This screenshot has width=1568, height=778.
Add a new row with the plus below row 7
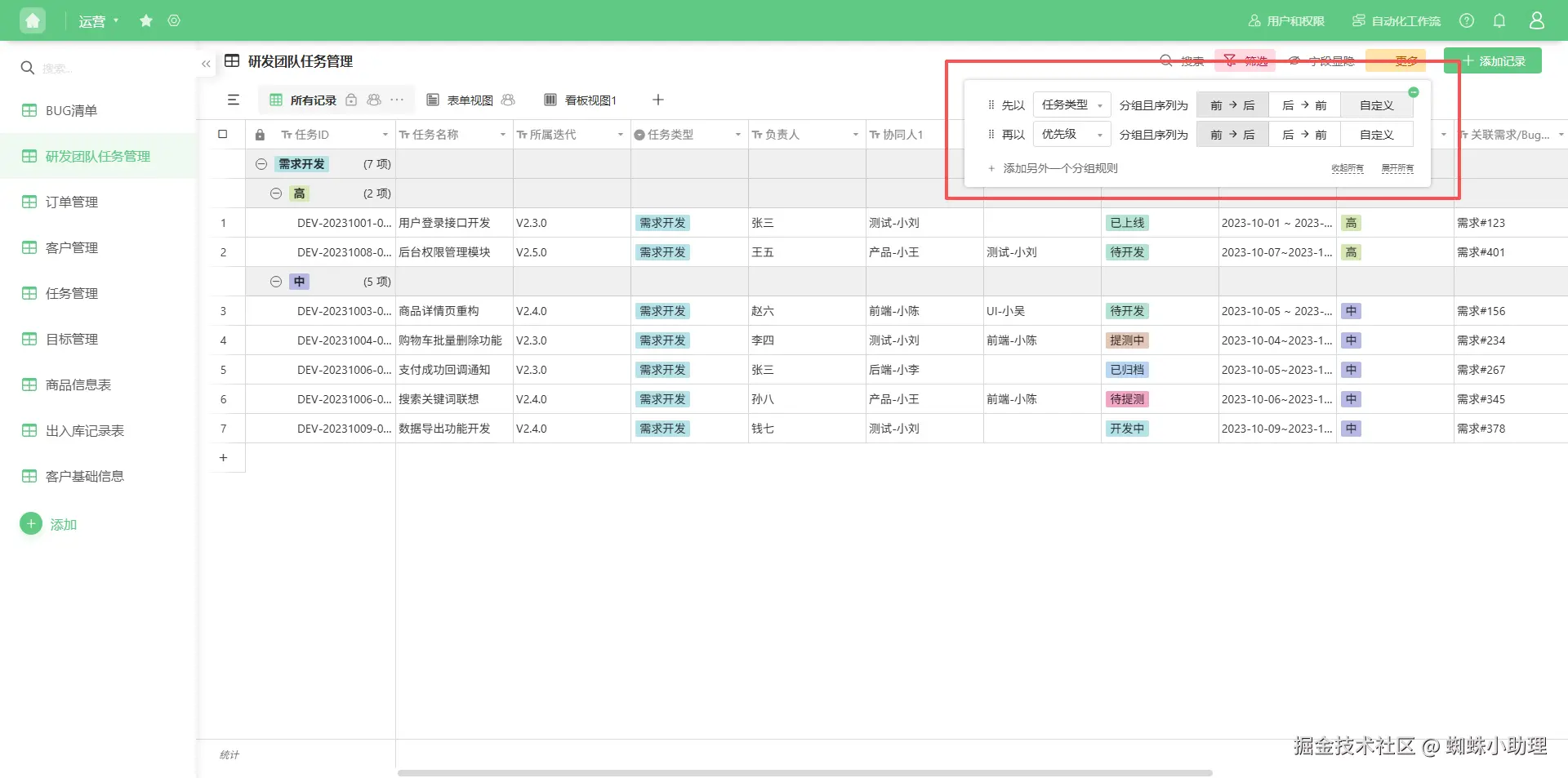tap(223, 458)
